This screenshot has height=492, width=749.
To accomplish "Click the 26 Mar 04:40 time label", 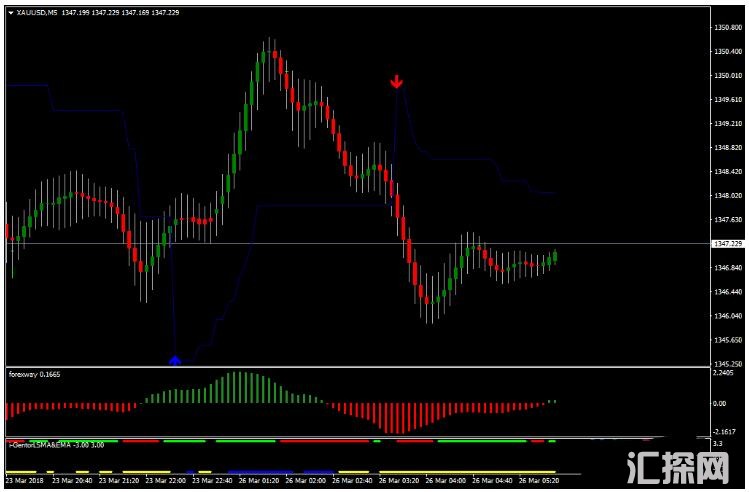I will pyautogui.click(x=492, y=481).
